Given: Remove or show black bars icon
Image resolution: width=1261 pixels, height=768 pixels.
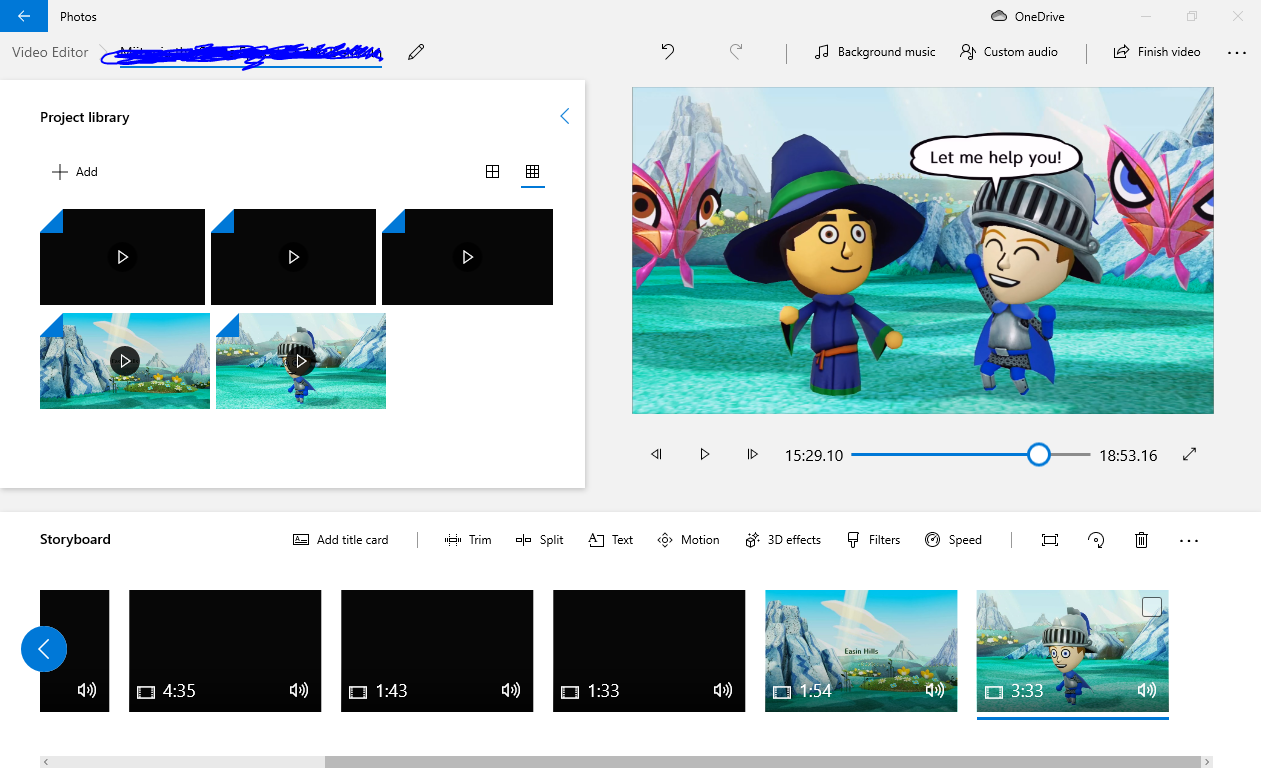Looking at the screenshot, I should click(x=1049, y=540).
